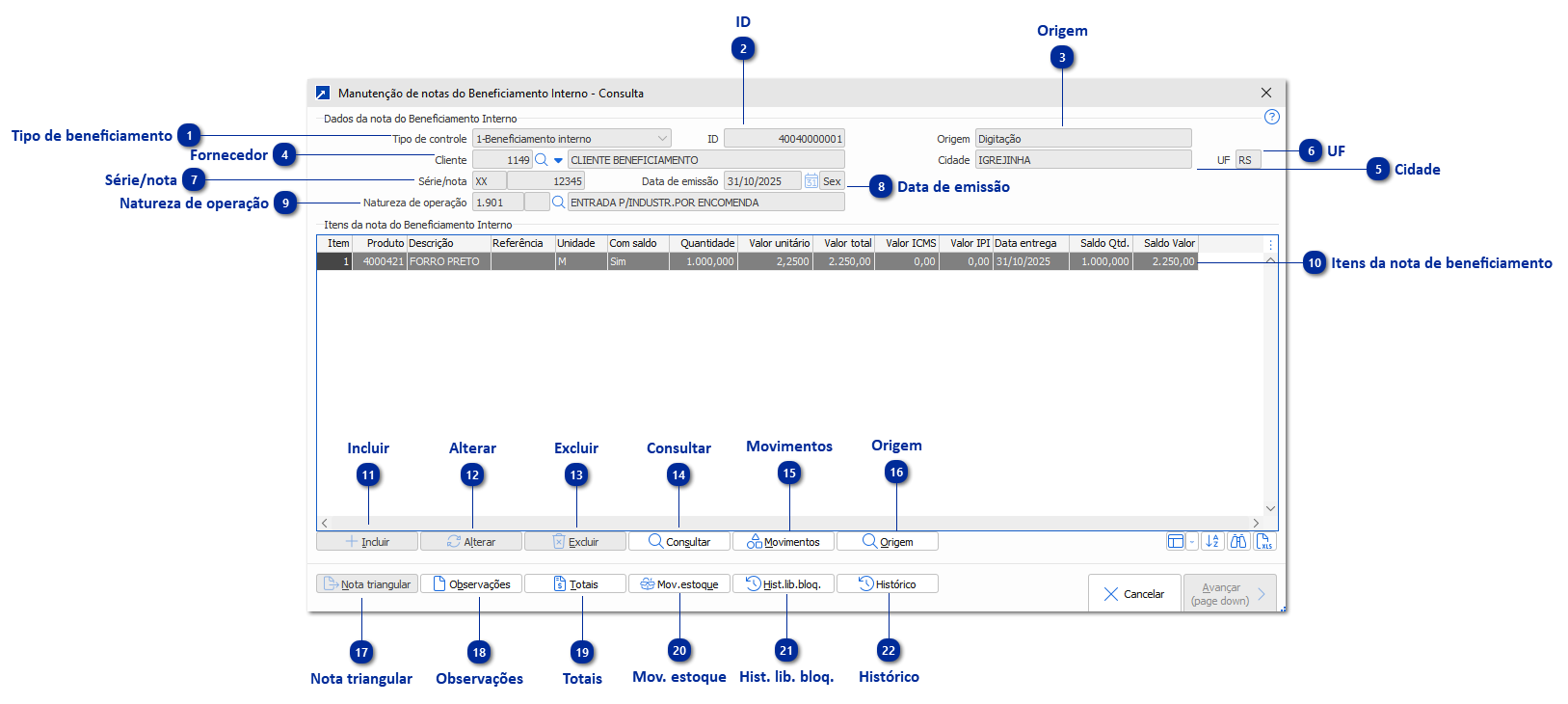The width and height of the screenshot is (1568, 704).
Task: Open the emission date calendar picker
Action: point(811,181)
